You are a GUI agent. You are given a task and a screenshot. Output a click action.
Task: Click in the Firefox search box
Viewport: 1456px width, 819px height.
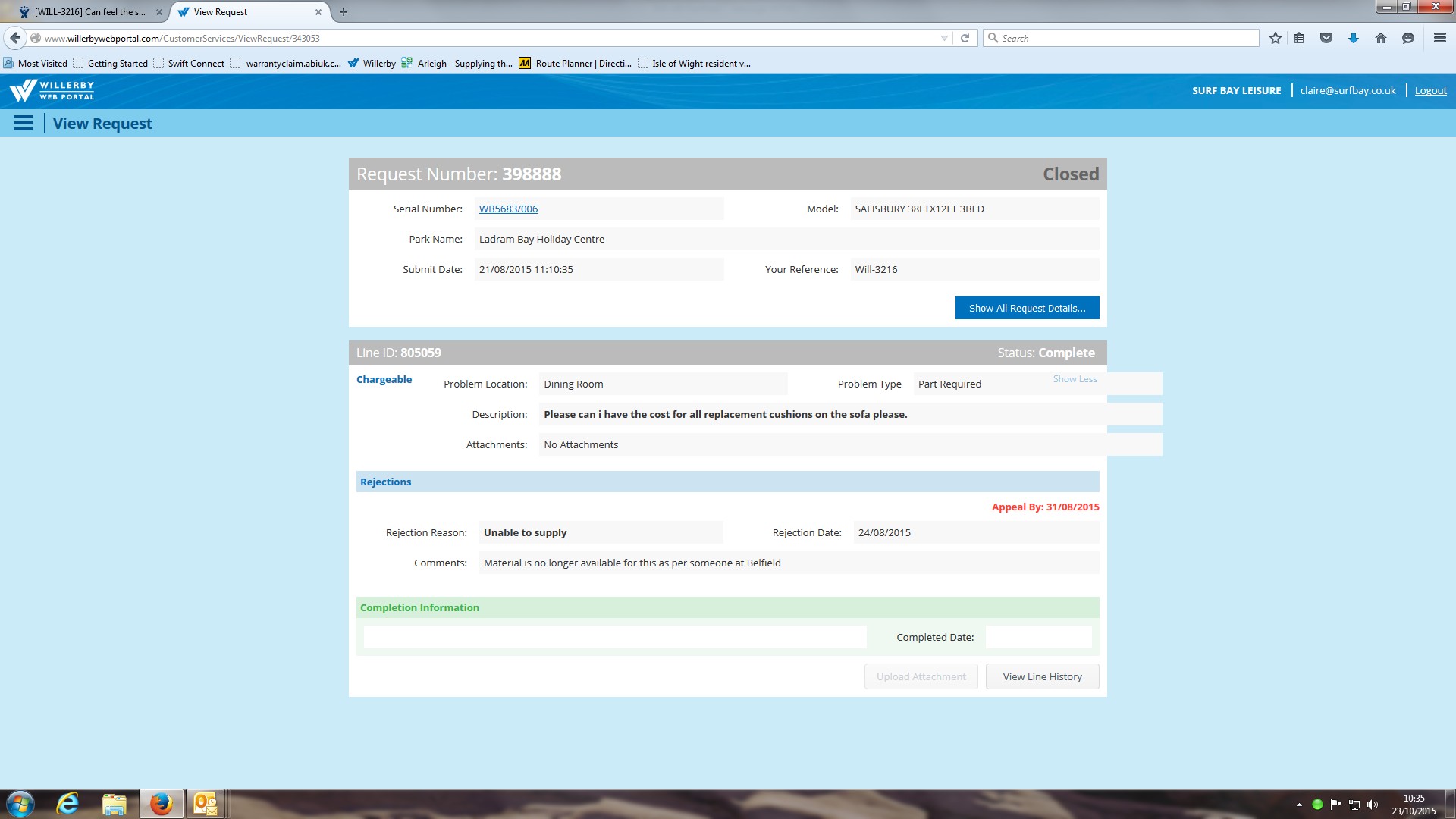pos(1122,38)
